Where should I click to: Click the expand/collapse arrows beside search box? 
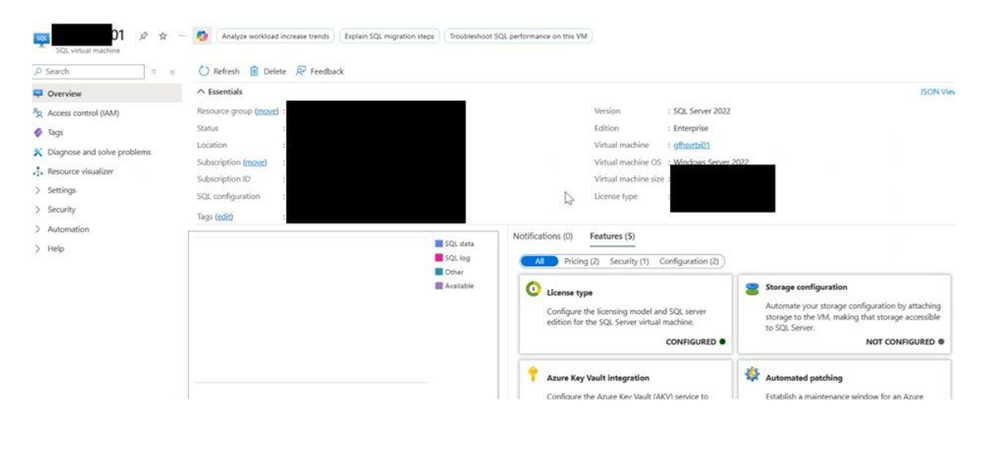154,72
